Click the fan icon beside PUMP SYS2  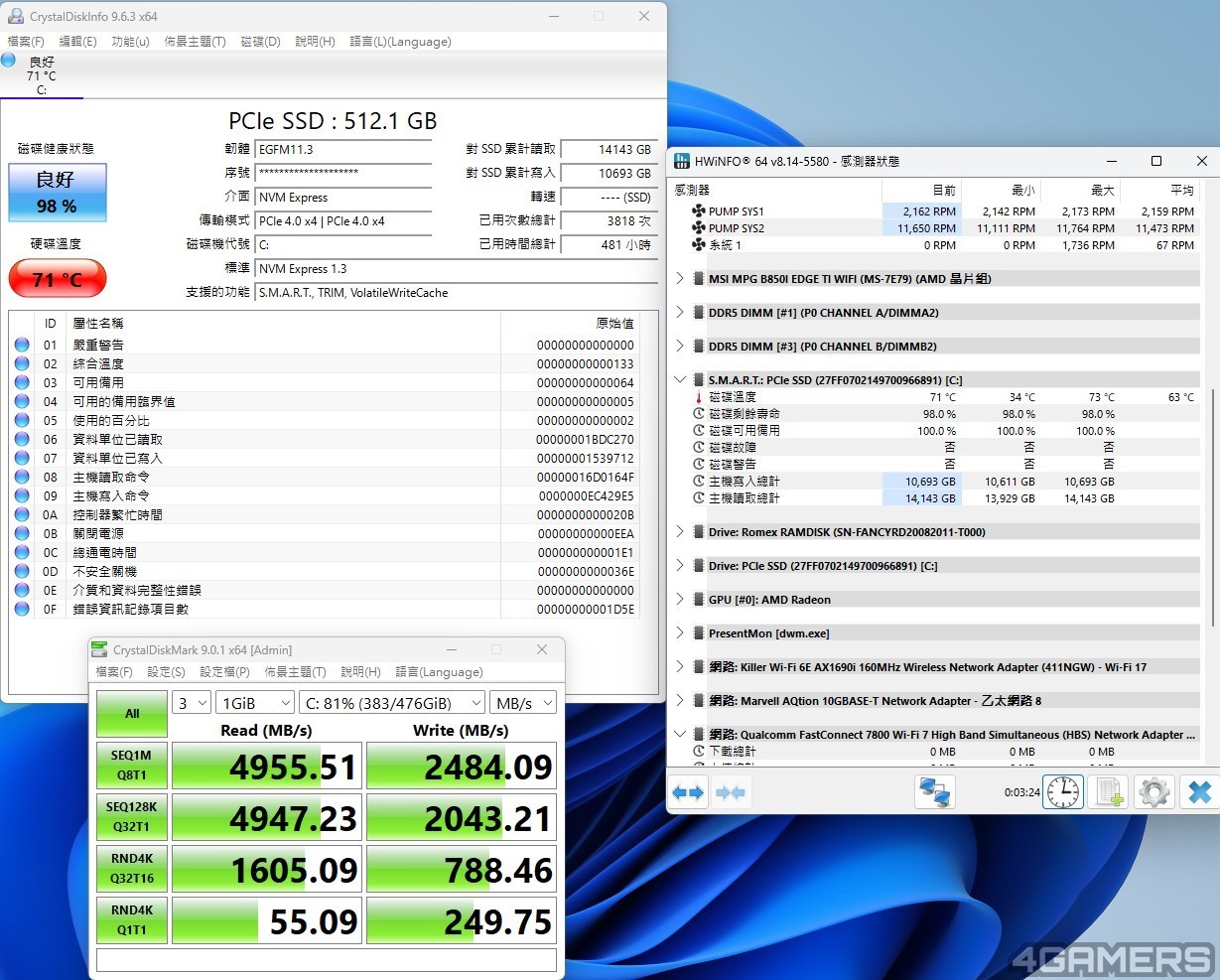click(699, 228)
